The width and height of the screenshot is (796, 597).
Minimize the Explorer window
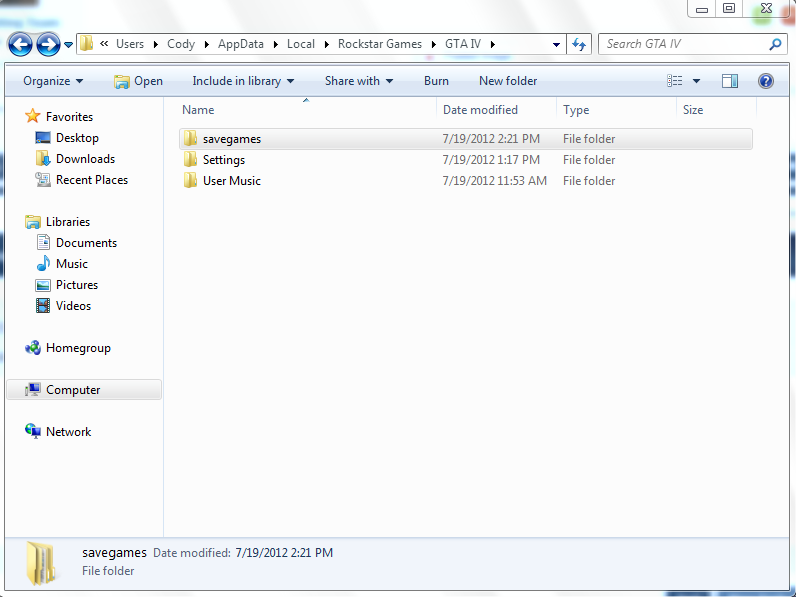click(702, 9)
